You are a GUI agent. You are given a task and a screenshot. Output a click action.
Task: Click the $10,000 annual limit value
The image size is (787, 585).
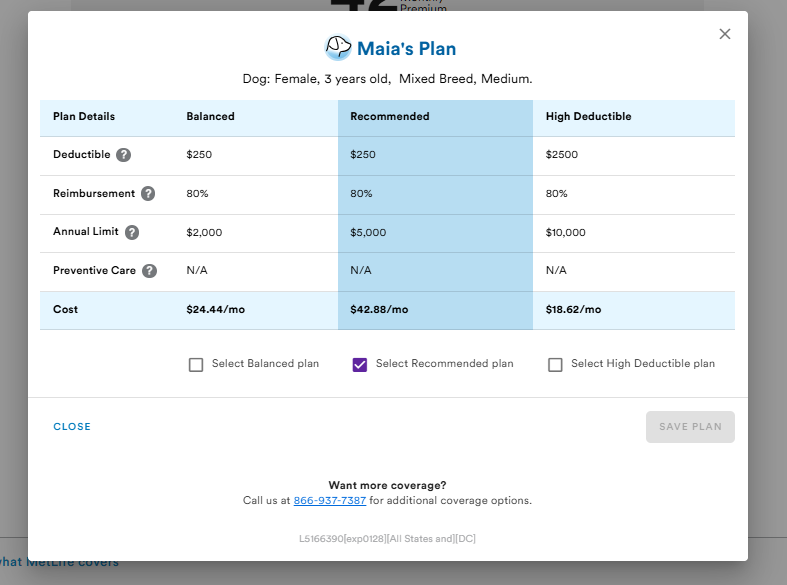pyautogui.click(x=565, y=233)
